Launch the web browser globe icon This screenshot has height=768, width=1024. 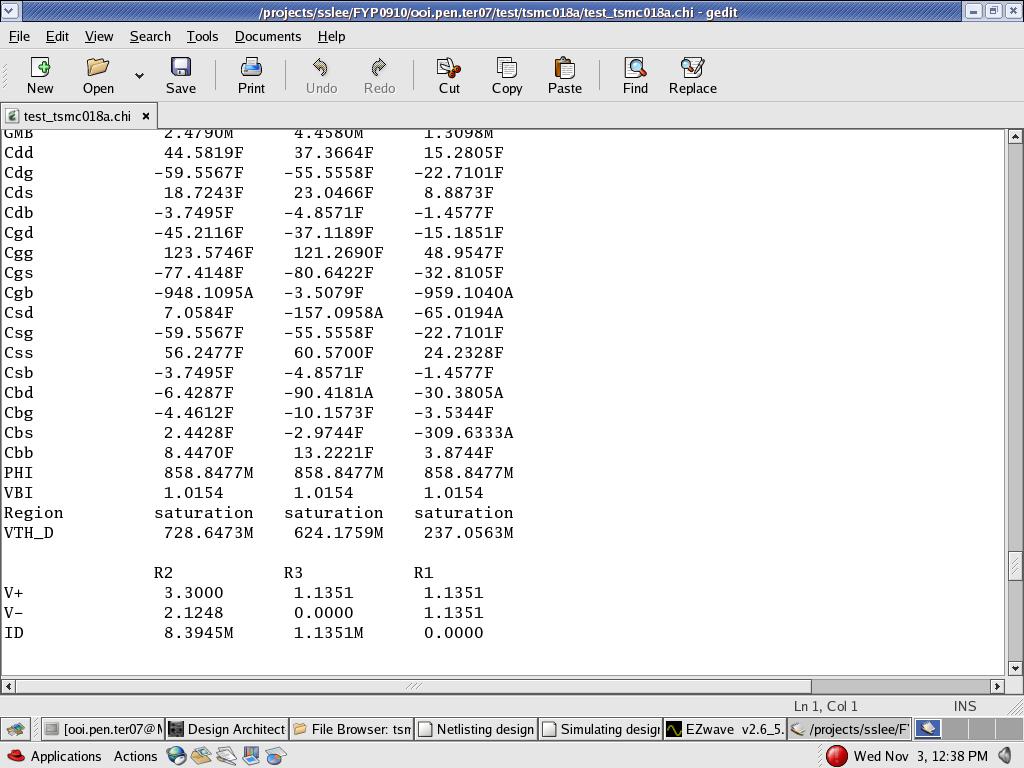tap(176, 756)
